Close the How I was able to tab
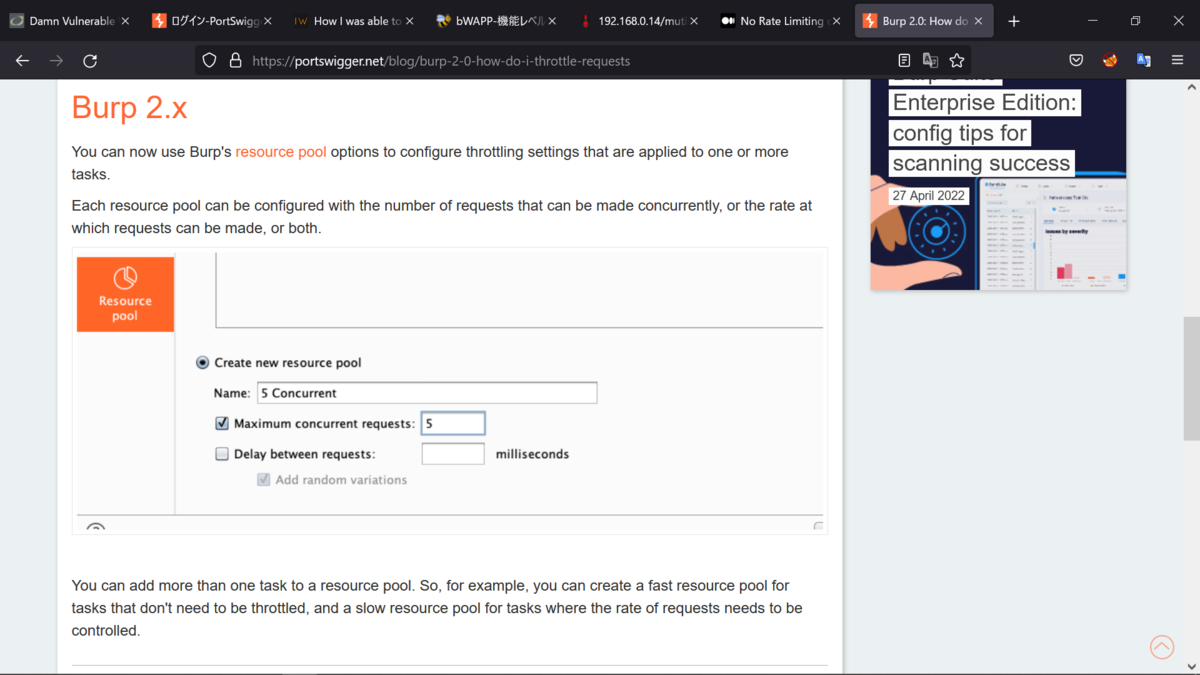1200x675 pixels. pyautogui.click(x=409, y=21)
